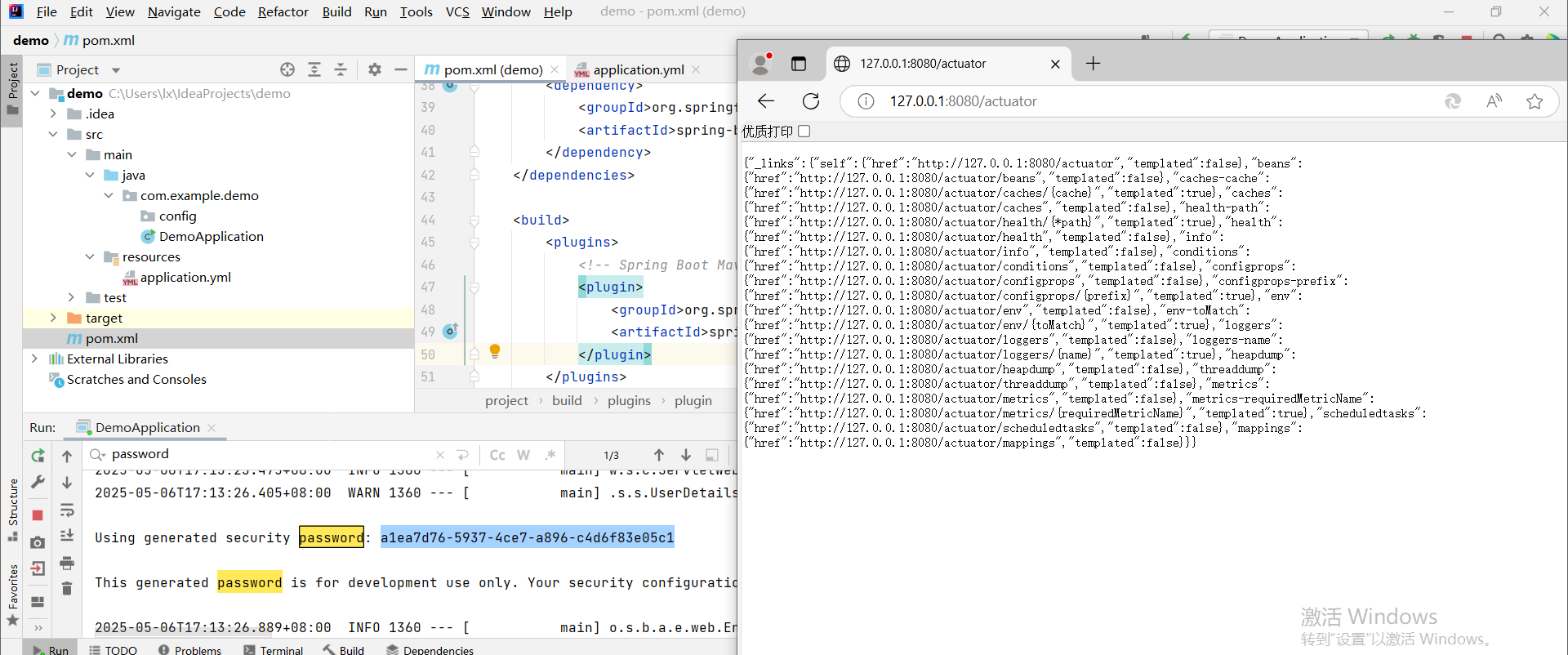Collapse the demo root folder
The width and height of the screenshot is (1568, 655).
point(35,93)
